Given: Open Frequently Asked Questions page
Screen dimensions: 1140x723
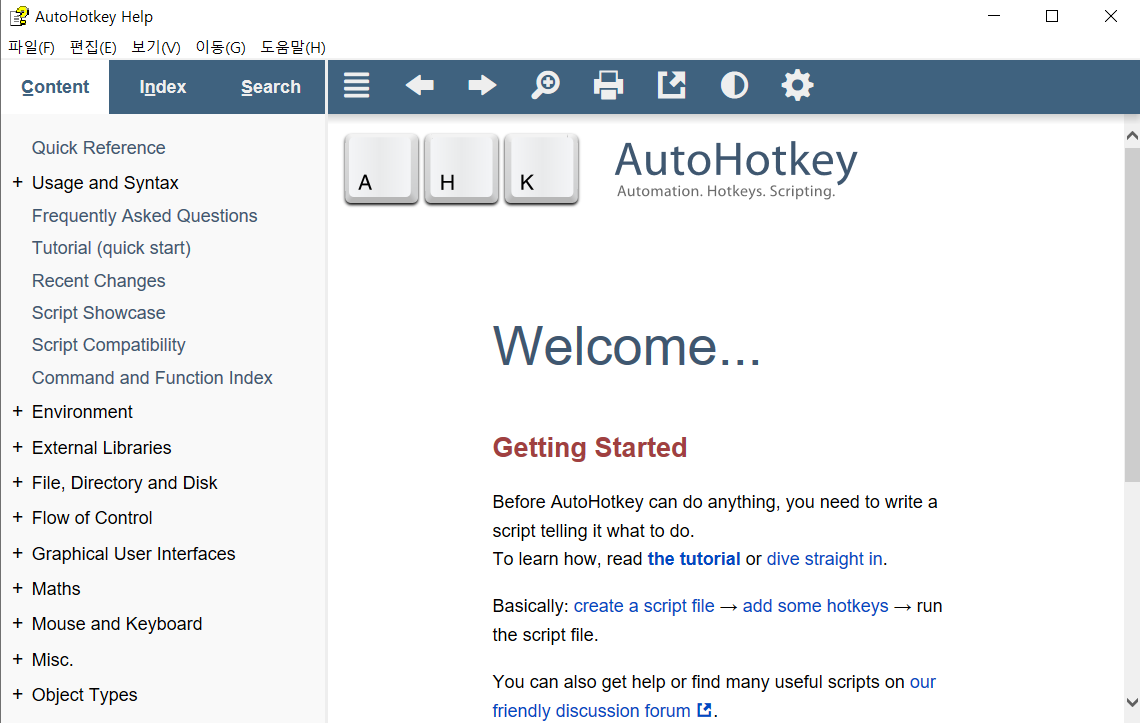Looking at the screenshot, I should click(144, 216).
